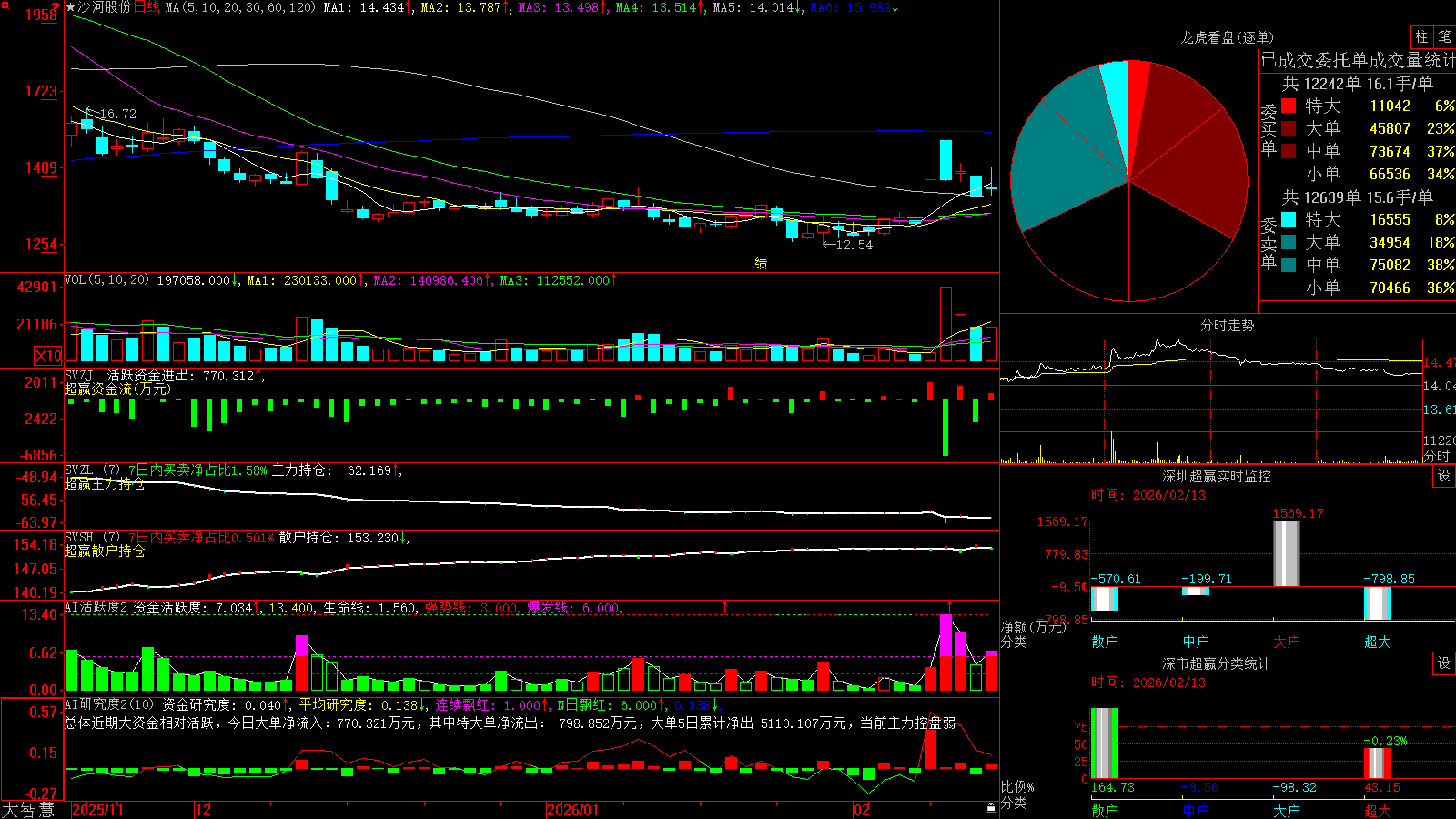Click the 深圳超赢实时监控 panel title

1216,476
